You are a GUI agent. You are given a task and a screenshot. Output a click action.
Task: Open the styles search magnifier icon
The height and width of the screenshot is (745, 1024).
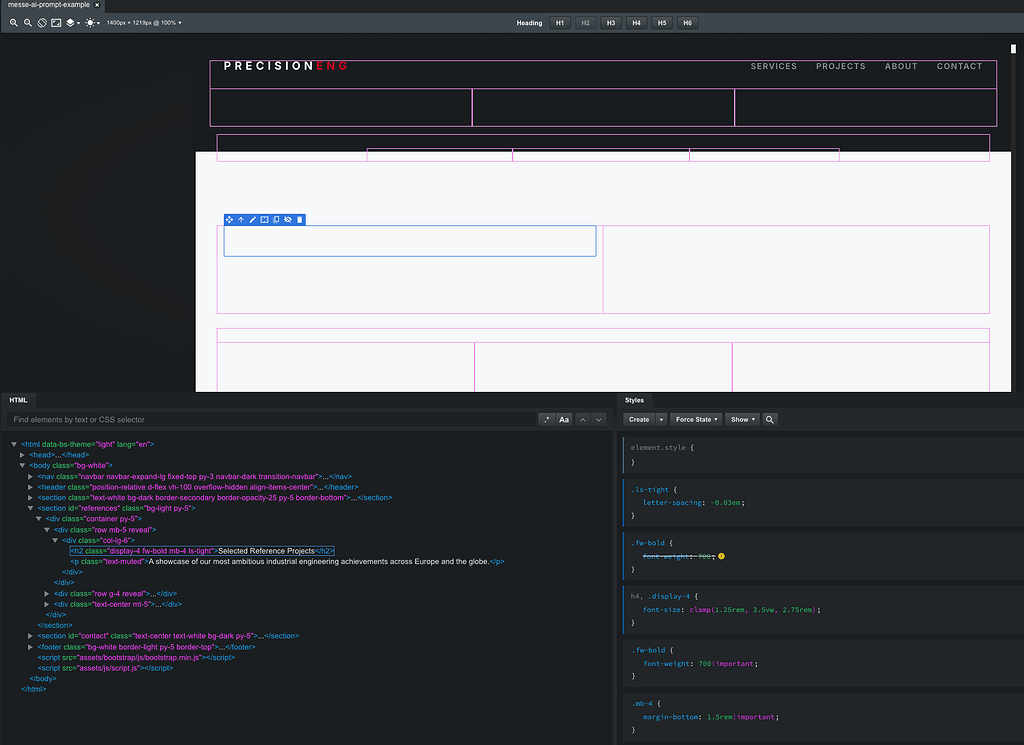(770, 420)
